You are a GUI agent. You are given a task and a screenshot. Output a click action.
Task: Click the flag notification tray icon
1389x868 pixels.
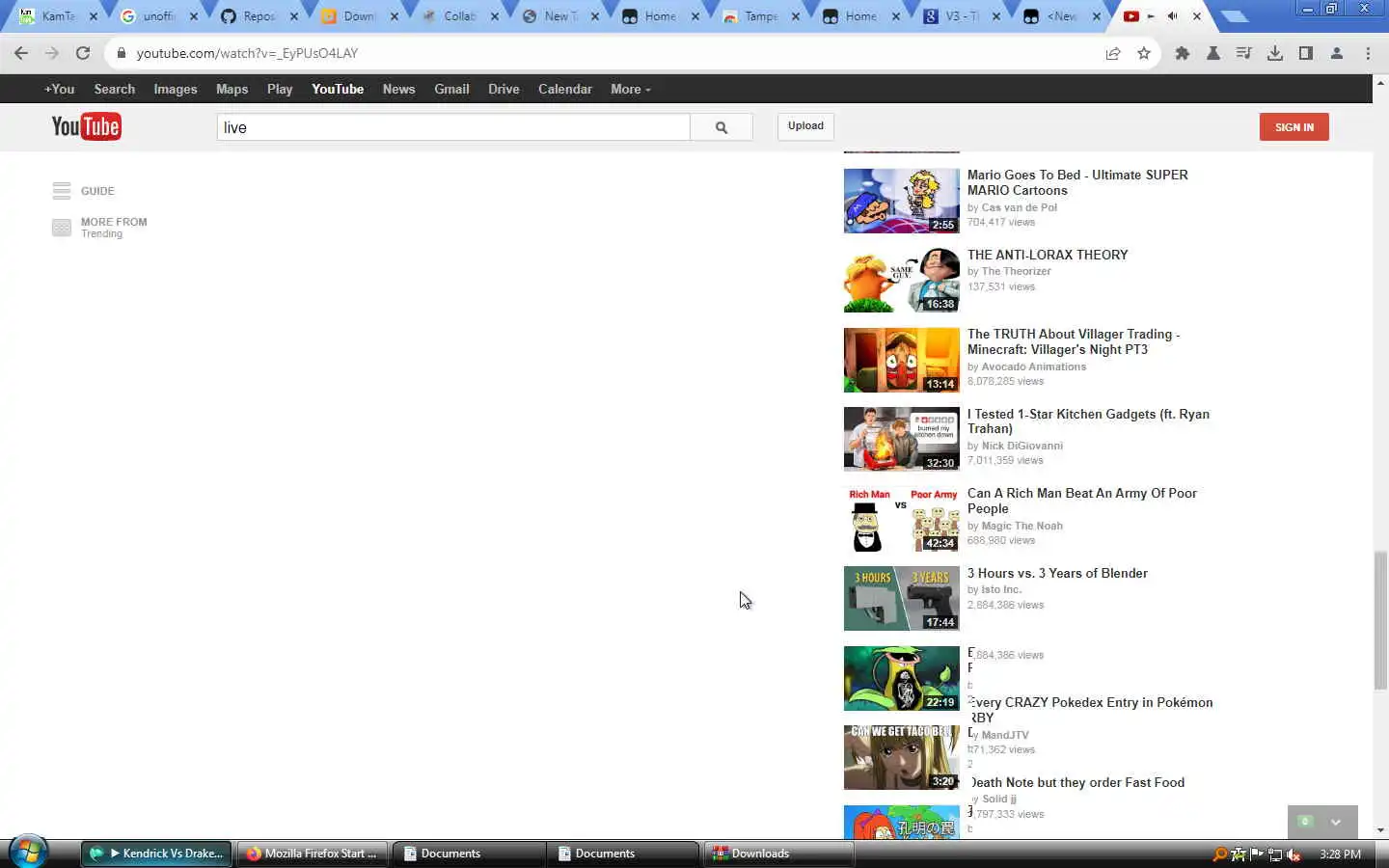[x=1257, y=854]
